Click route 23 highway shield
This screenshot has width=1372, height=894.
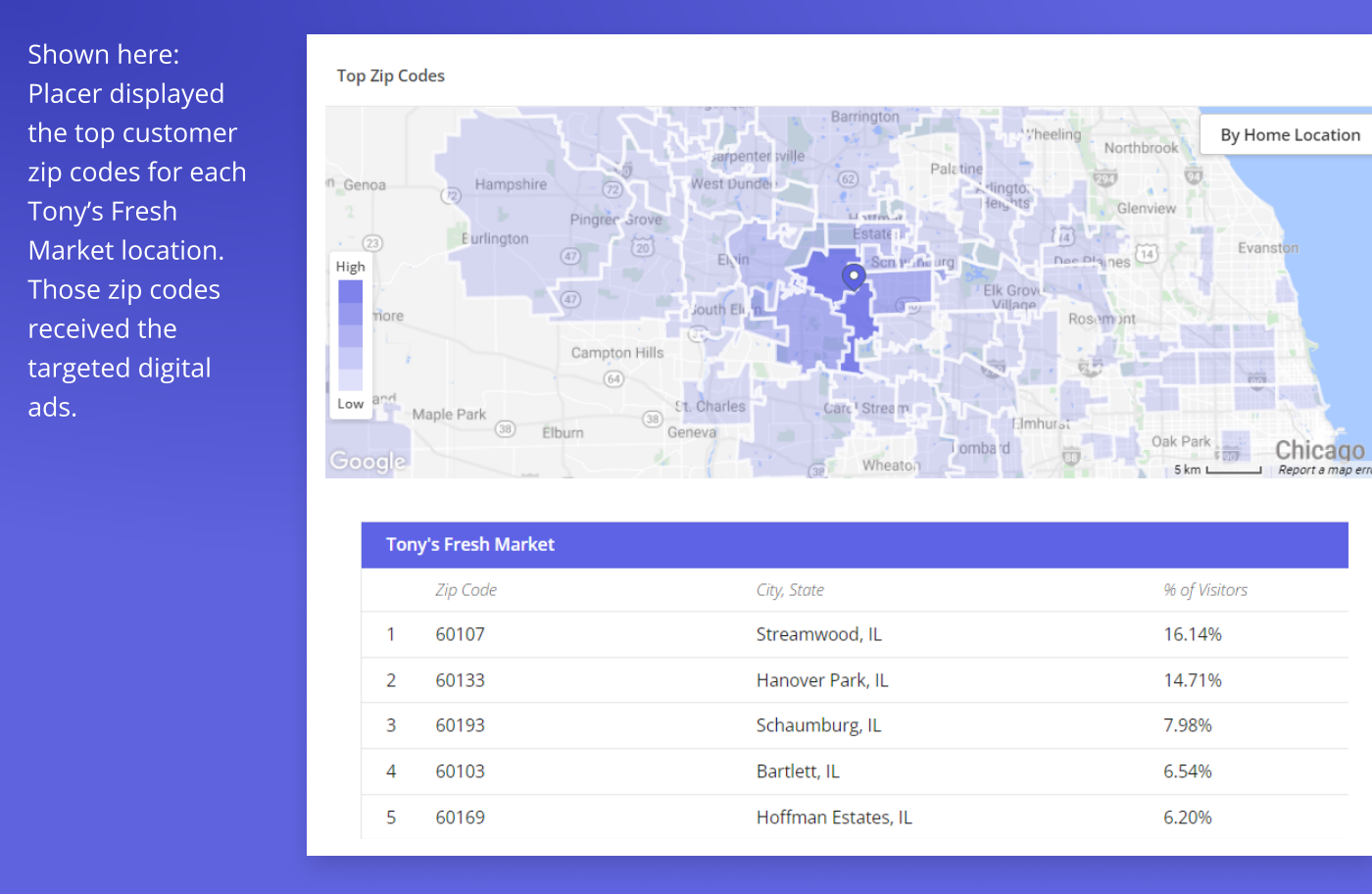(372, 243)
